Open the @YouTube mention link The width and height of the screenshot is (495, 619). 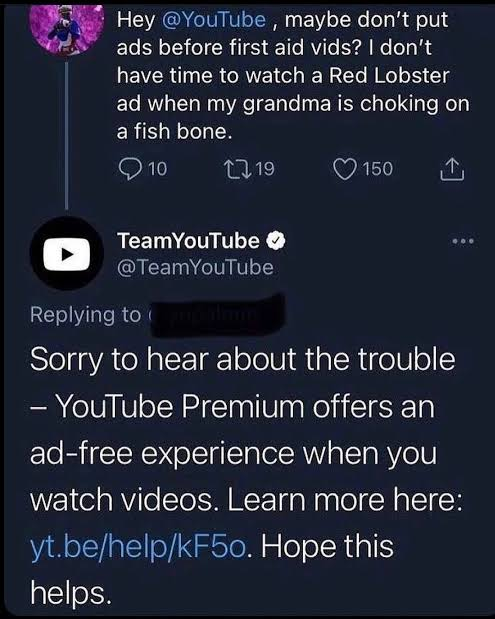pos(214,19)
